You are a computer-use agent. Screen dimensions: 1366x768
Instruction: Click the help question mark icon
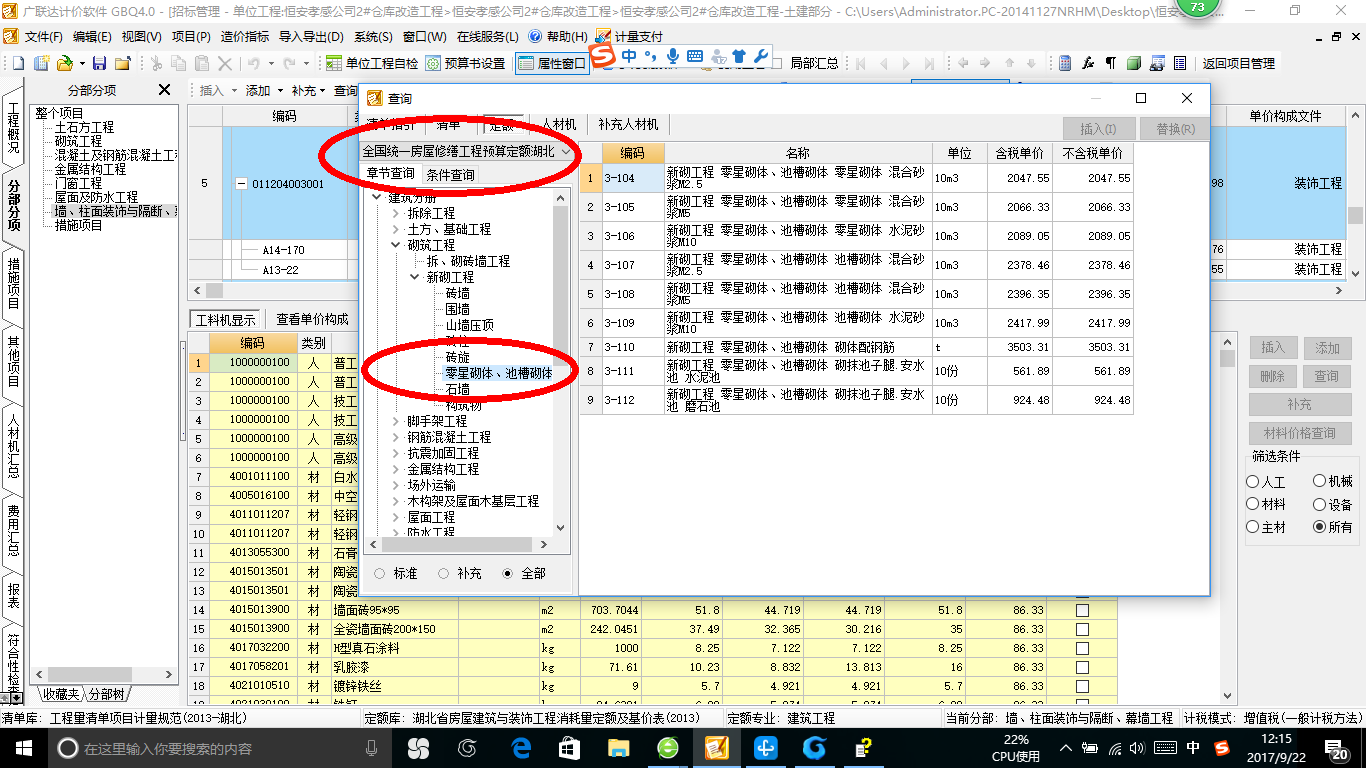tap(535, 36)
